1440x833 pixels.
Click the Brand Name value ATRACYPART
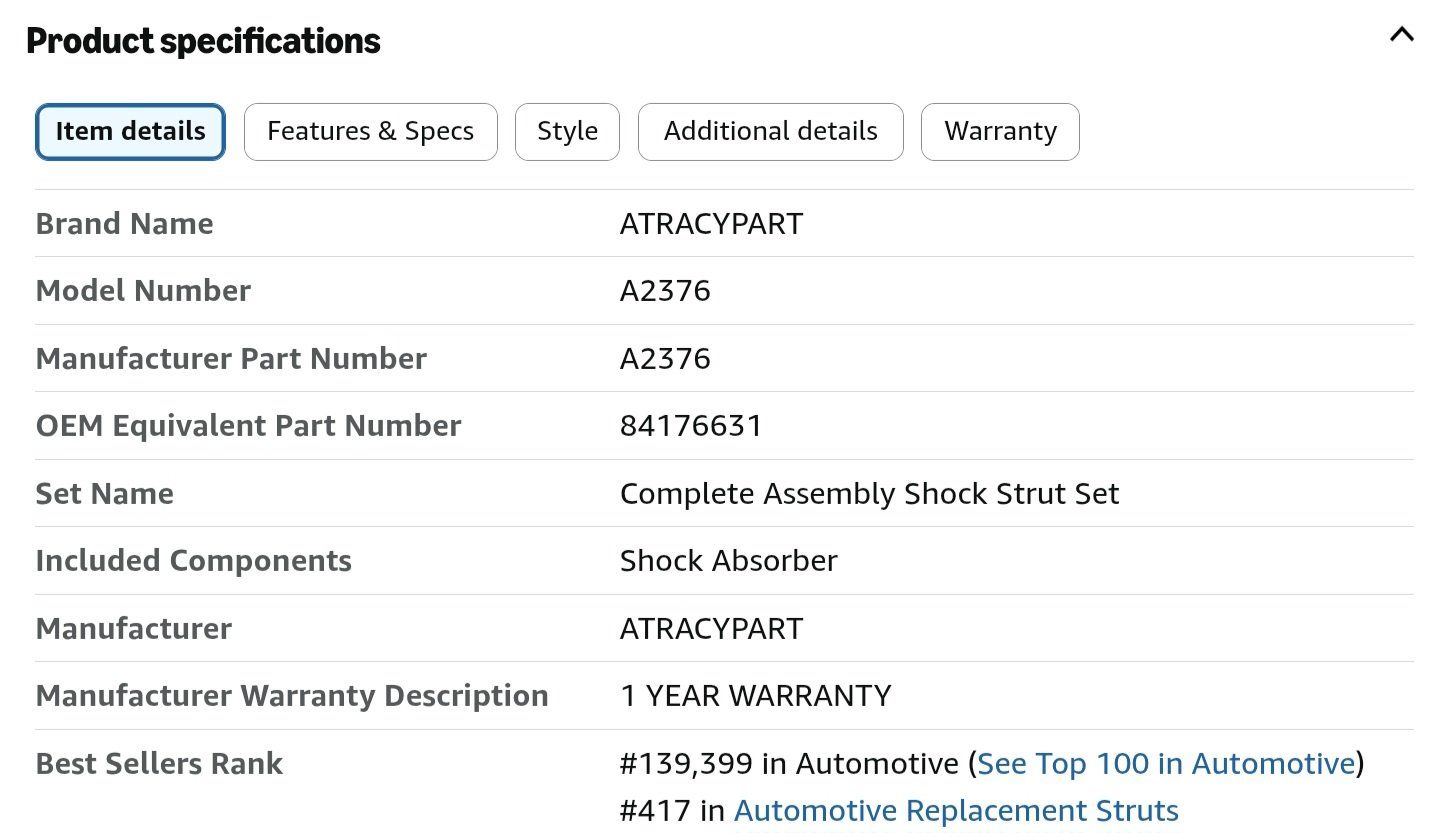711,224
